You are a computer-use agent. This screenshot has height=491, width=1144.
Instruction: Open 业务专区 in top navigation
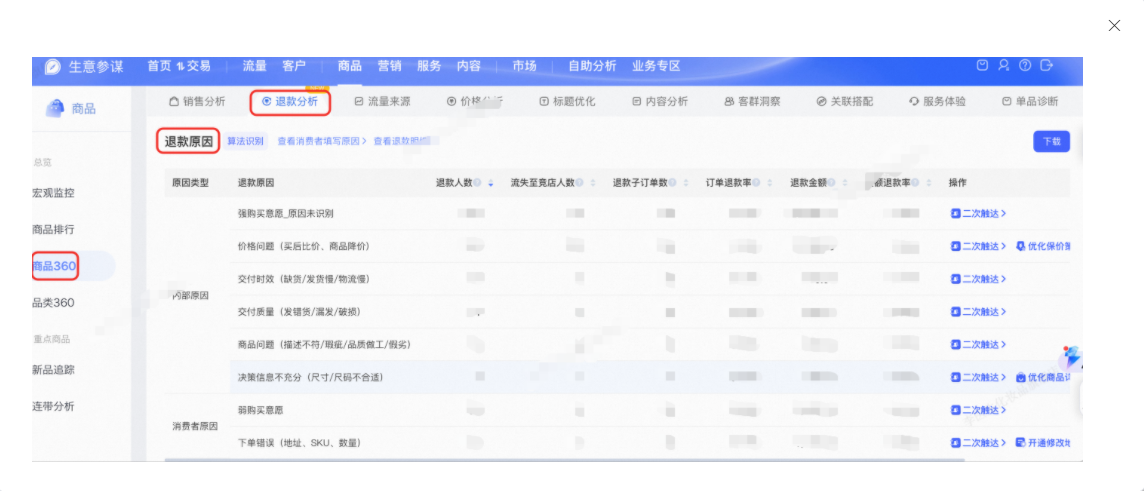click(x=656, y=66)
